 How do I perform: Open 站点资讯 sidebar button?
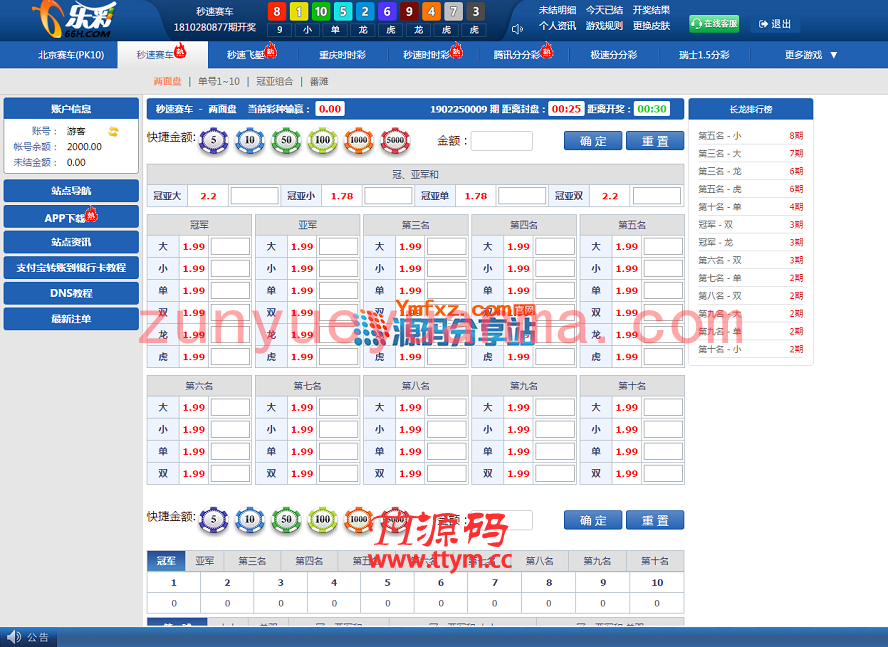(x=71, y=242)
